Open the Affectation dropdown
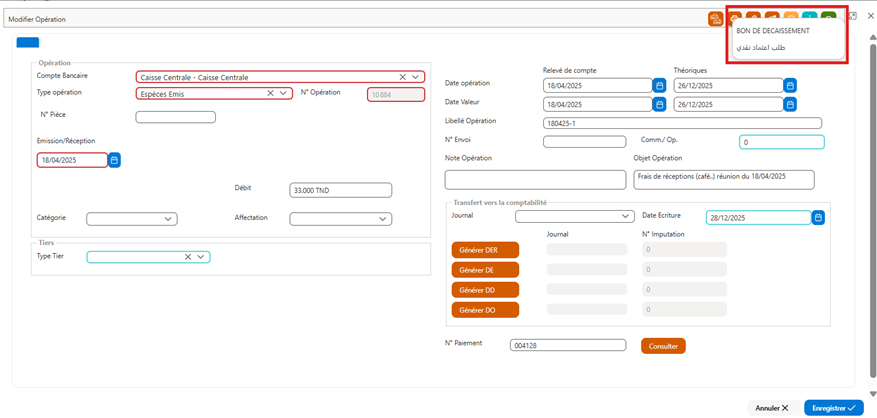This screenshot has height=418, width=877. point(341,219)
